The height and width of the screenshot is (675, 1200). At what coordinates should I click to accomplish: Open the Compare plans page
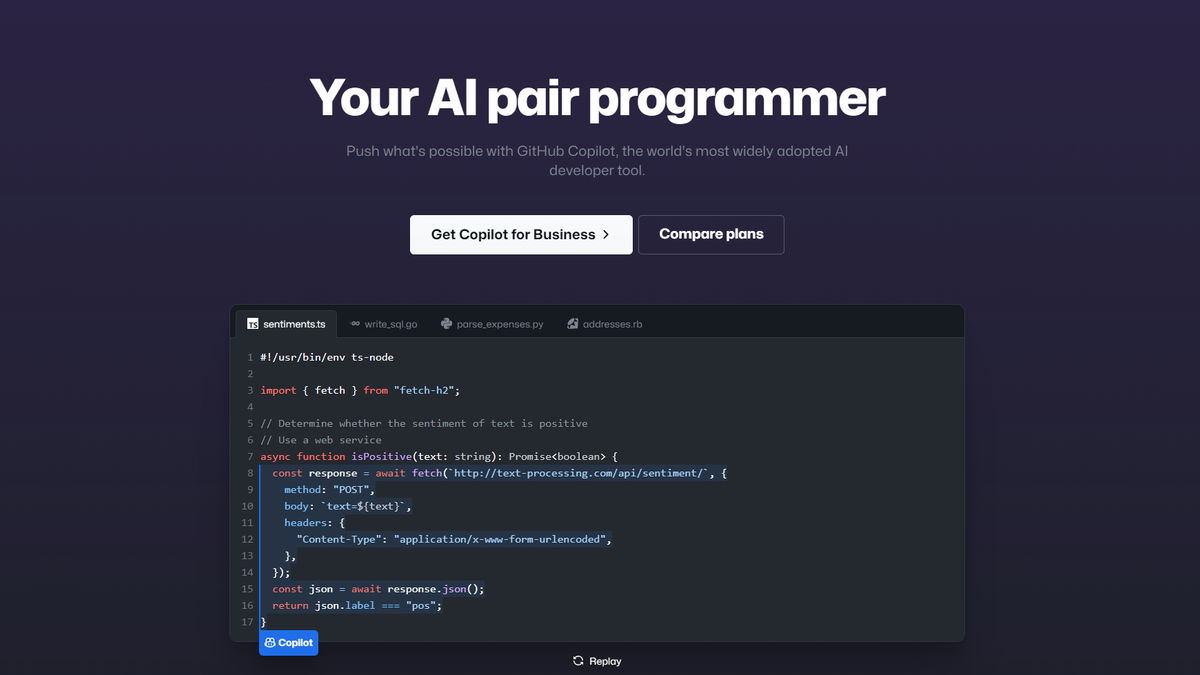[x=711, y=234]
